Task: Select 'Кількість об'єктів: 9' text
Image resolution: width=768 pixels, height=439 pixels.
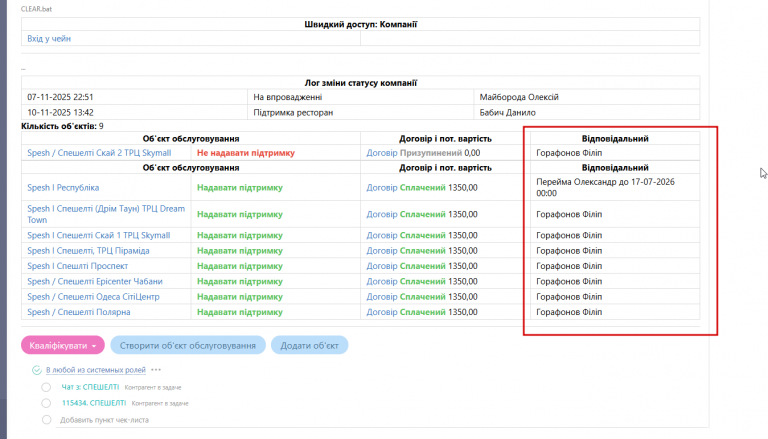Action: pyautogui.click(x=62, y=126)
